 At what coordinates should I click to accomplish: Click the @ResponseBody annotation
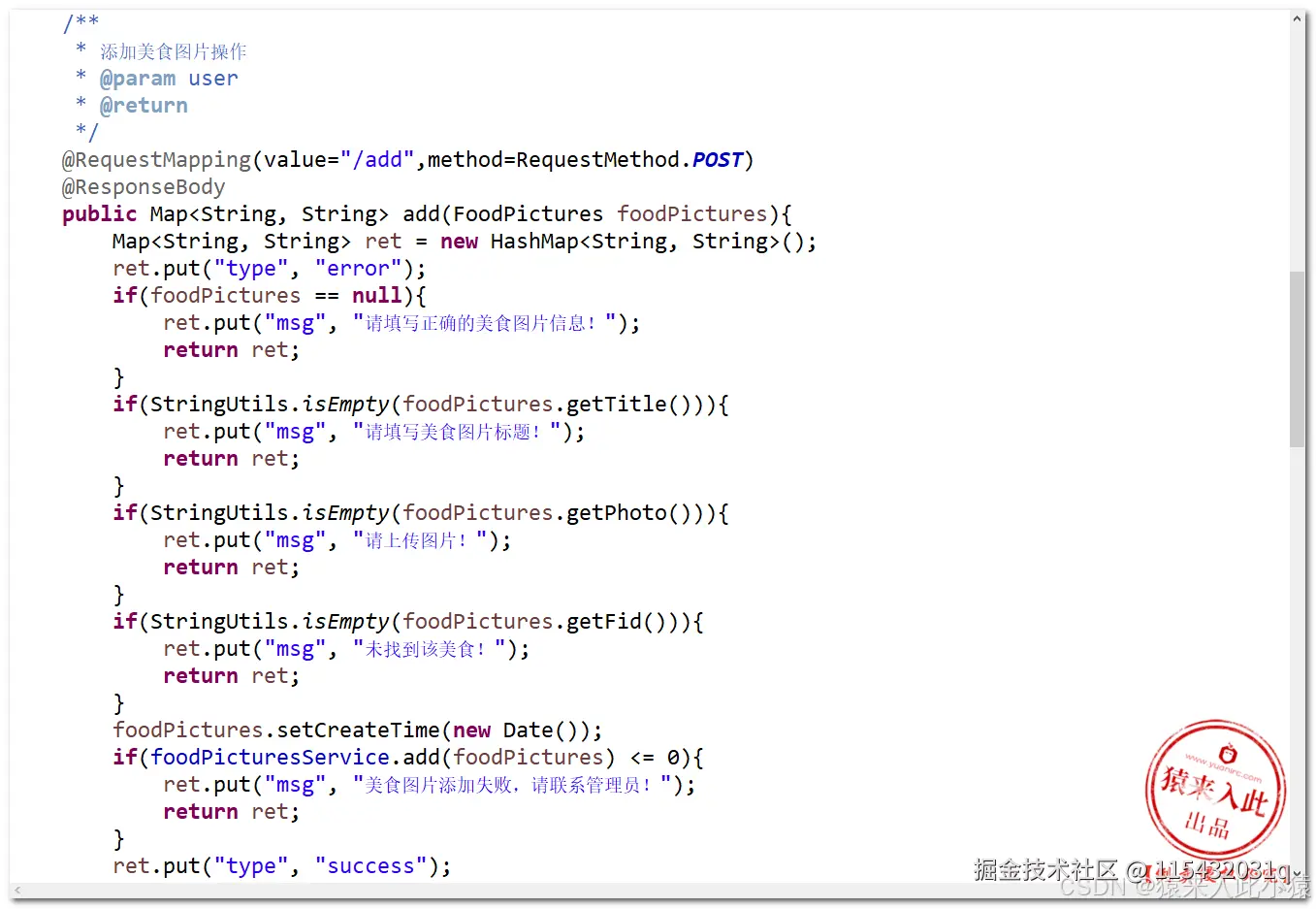click(x=144, y=187)
